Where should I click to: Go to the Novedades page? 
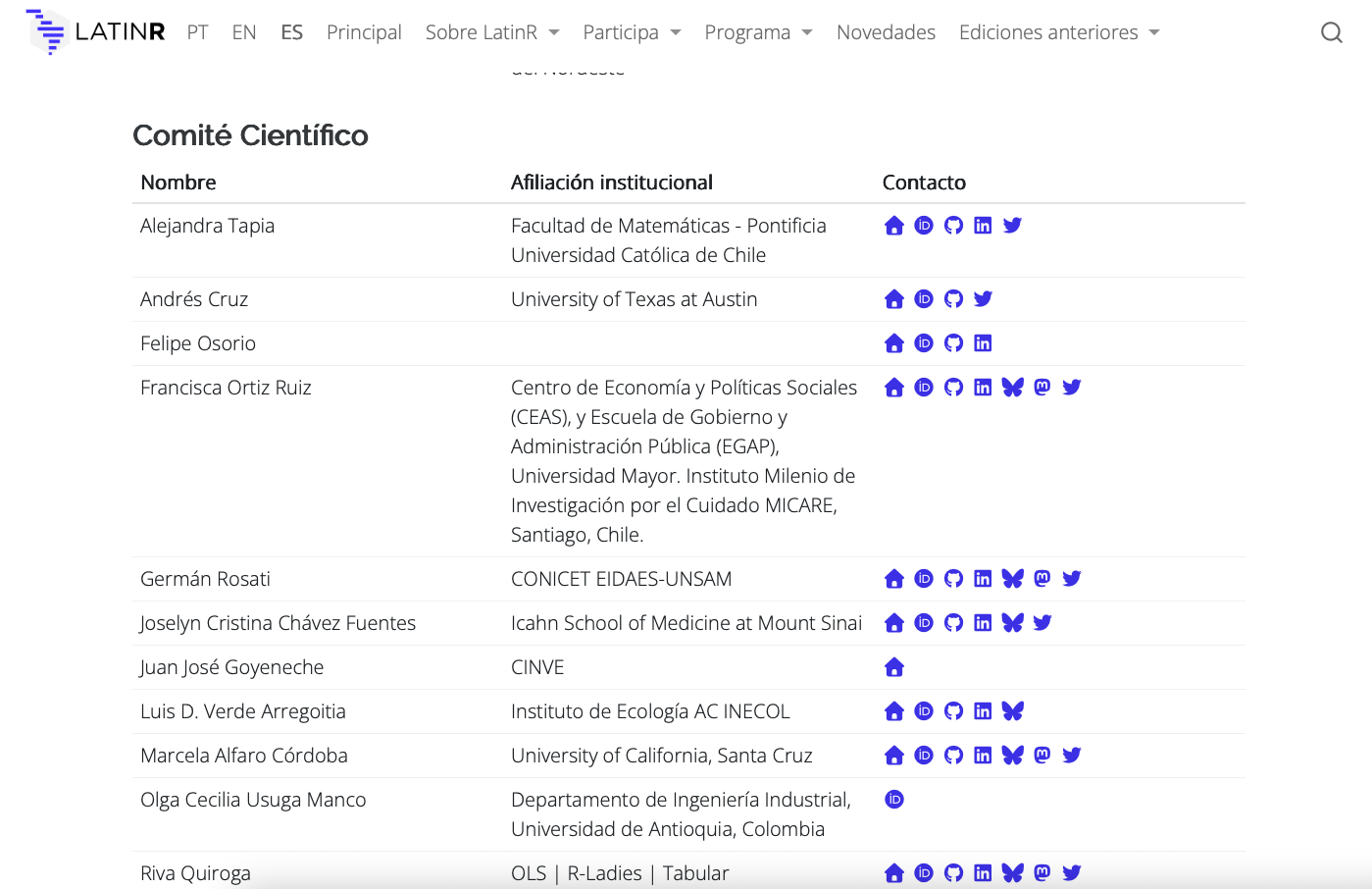tap(886, 32)
